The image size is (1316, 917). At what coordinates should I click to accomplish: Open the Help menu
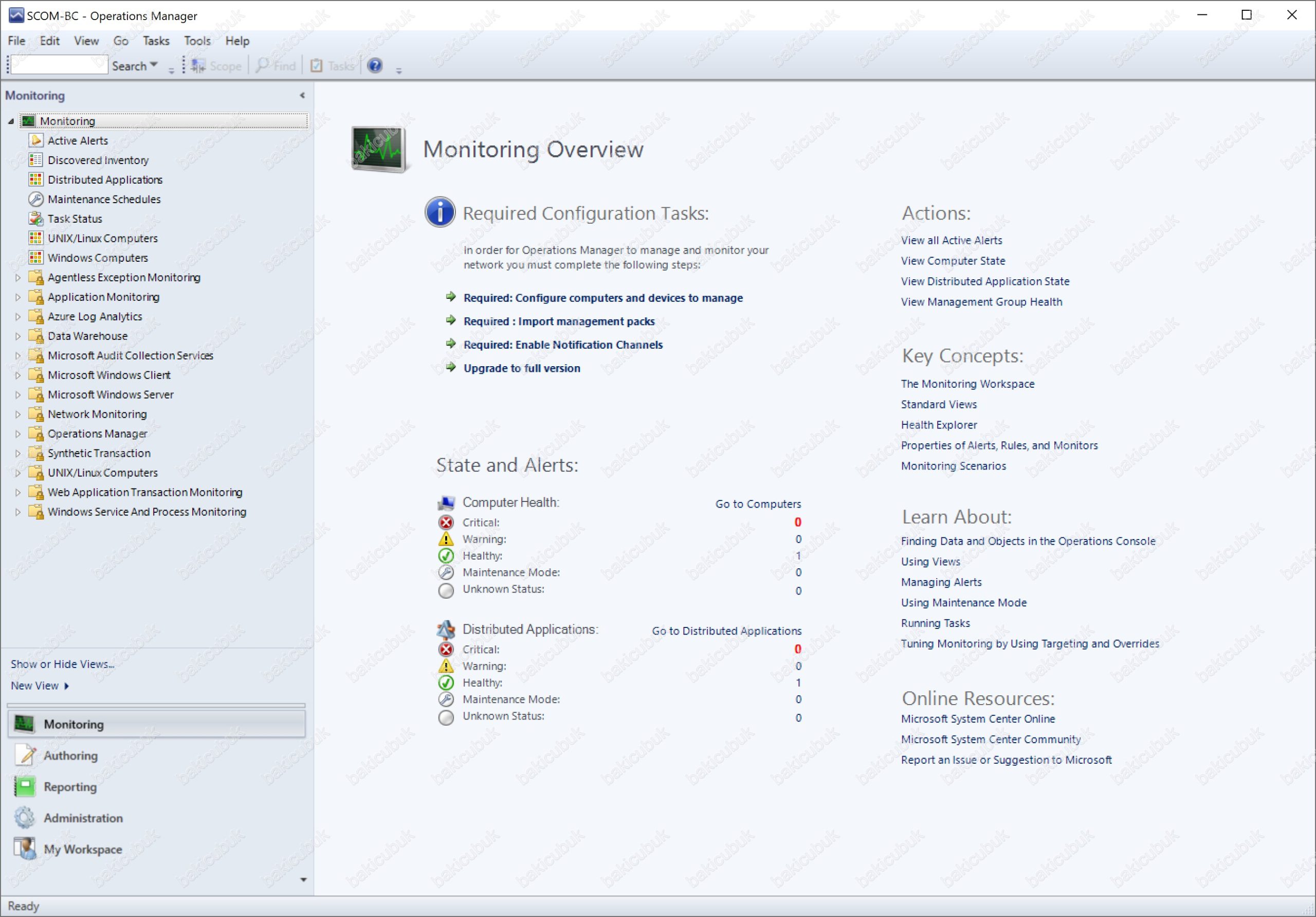236,41
